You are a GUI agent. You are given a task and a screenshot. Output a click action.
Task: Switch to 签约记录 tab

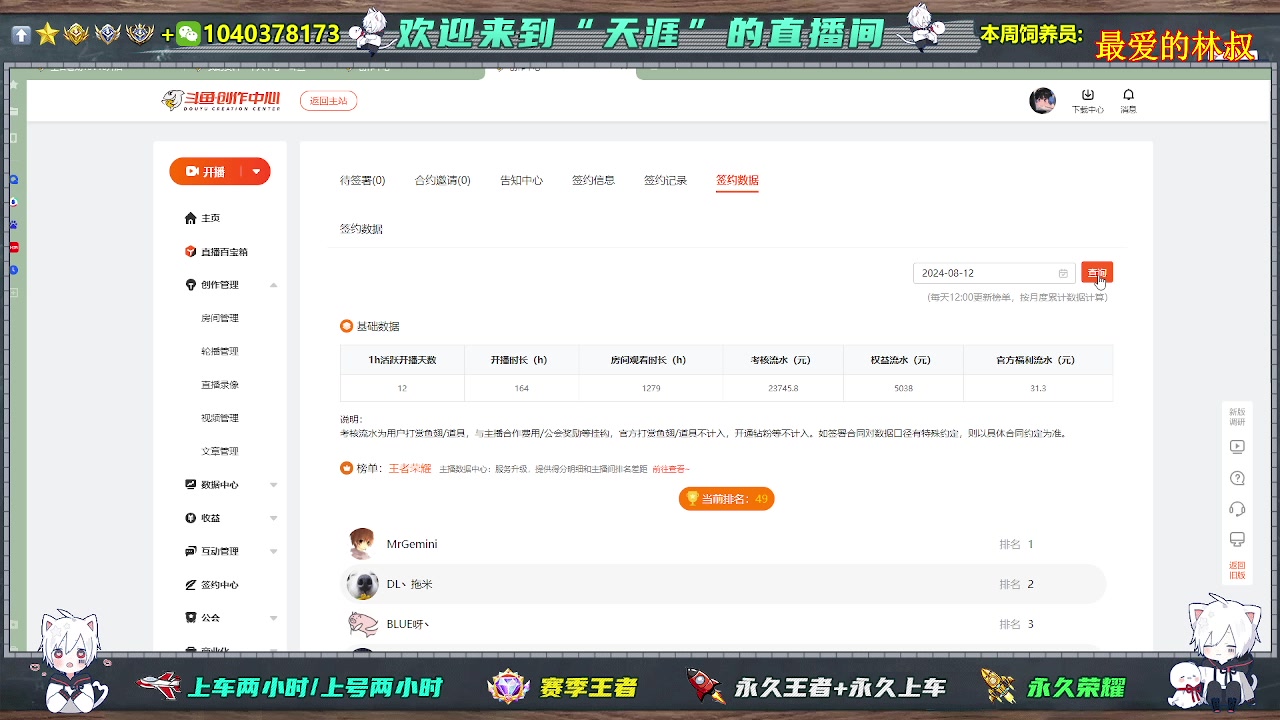[665, 181]
